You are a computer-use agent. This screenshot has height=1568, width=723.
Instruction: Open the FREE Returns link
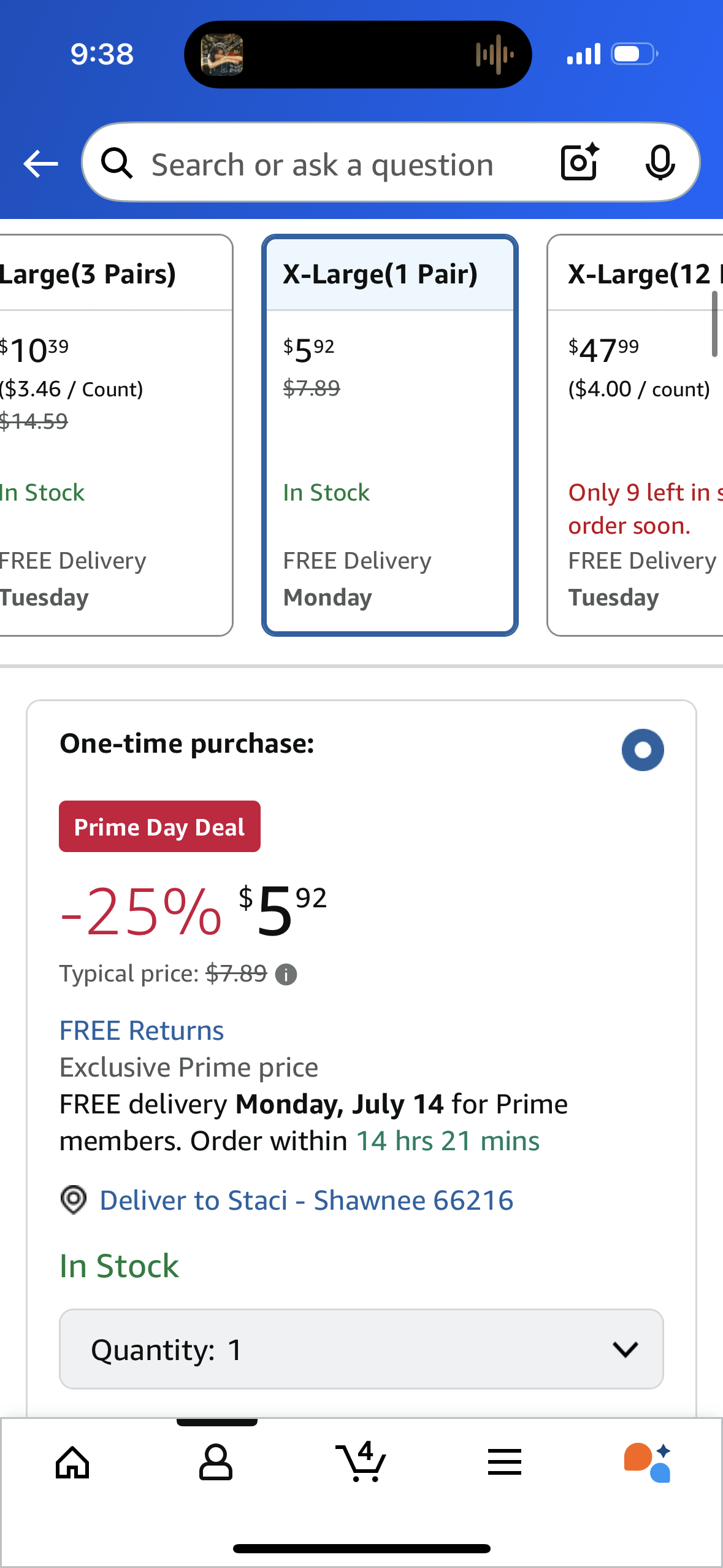(x=142, y=1031)
